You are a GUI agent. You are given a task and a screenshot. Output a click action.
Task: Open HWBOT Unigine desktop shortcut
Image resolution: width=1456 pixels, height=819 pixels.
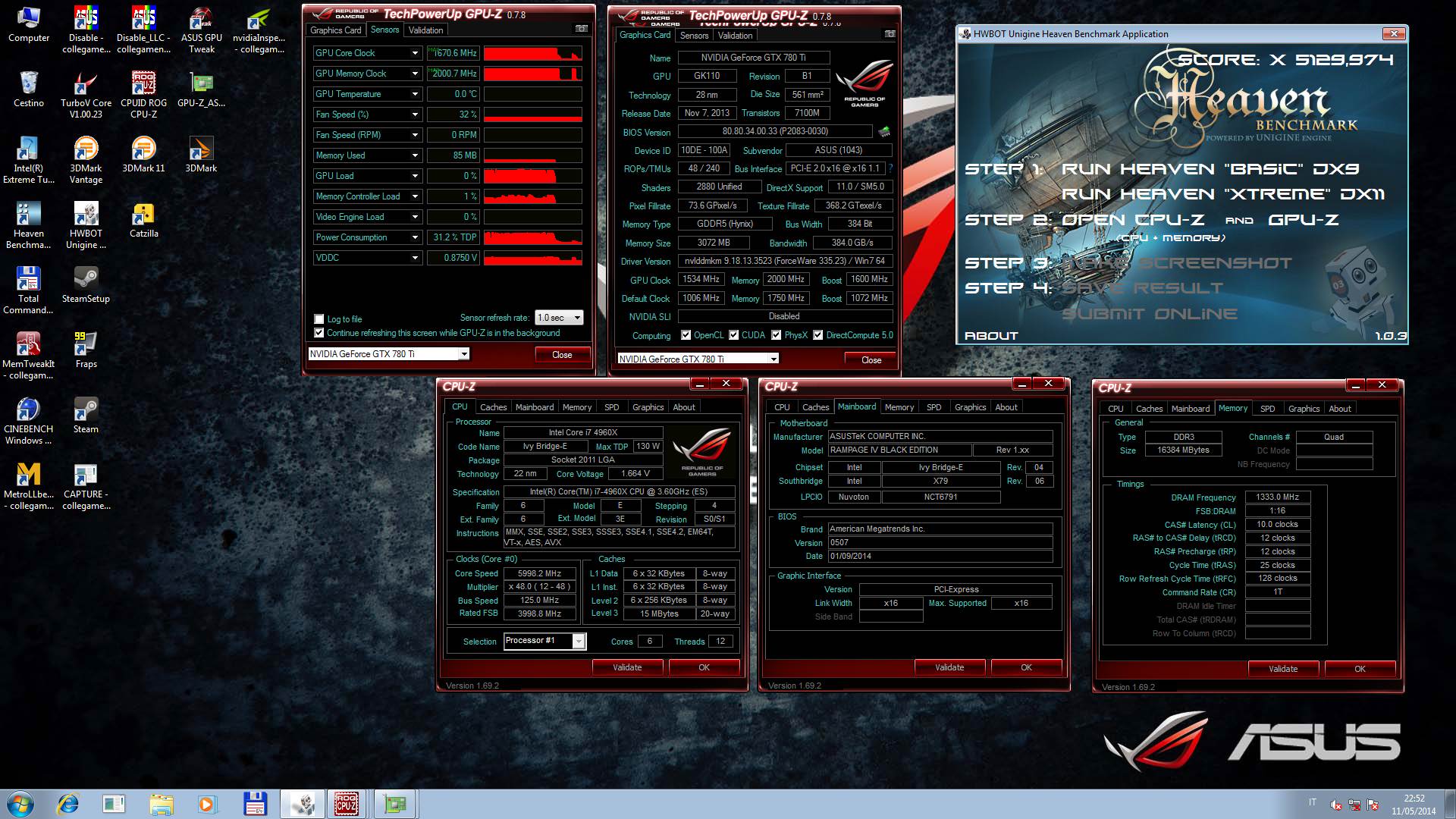[x=86, y=226]
